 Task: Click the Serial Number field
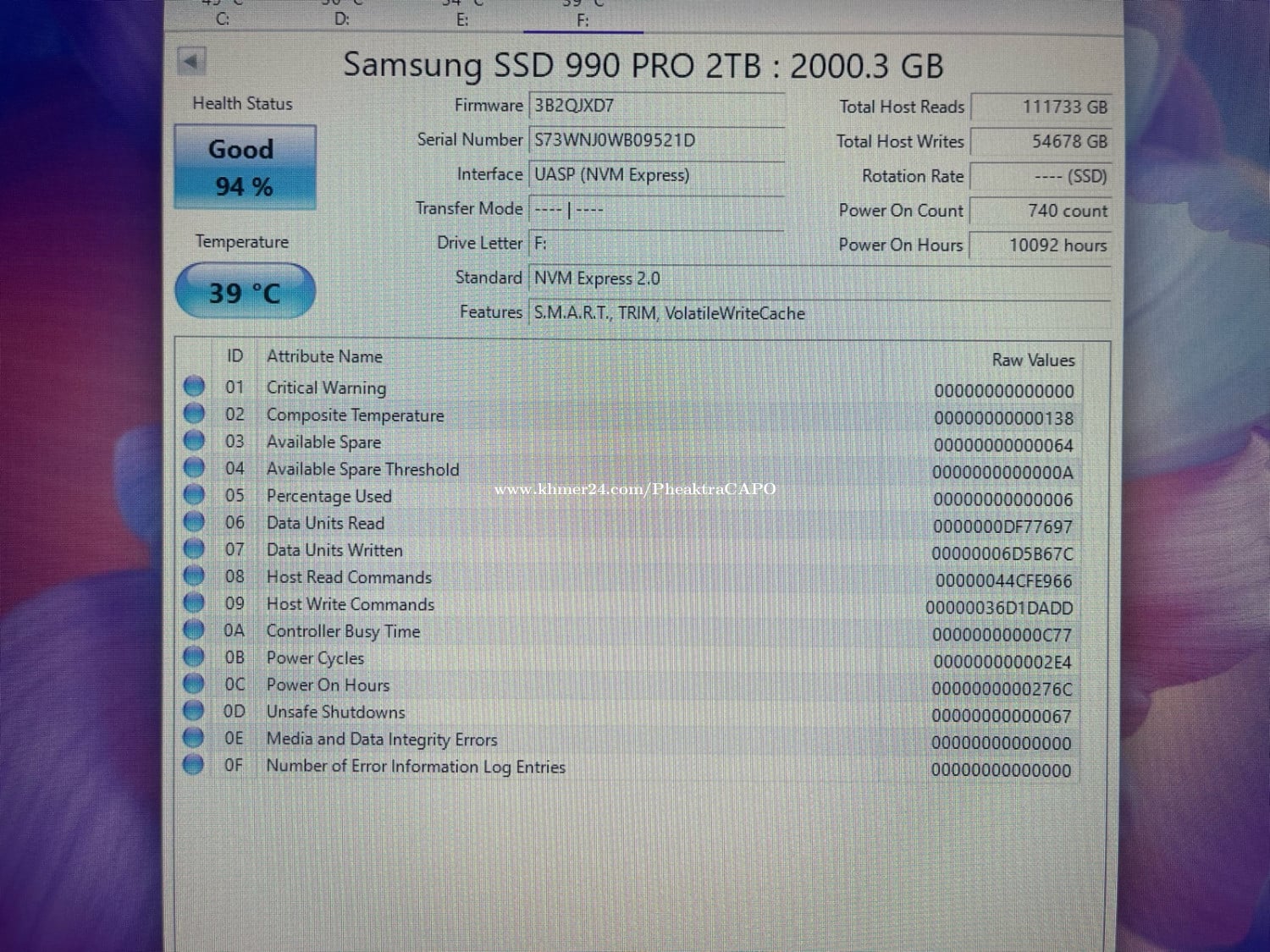point(656,140)
